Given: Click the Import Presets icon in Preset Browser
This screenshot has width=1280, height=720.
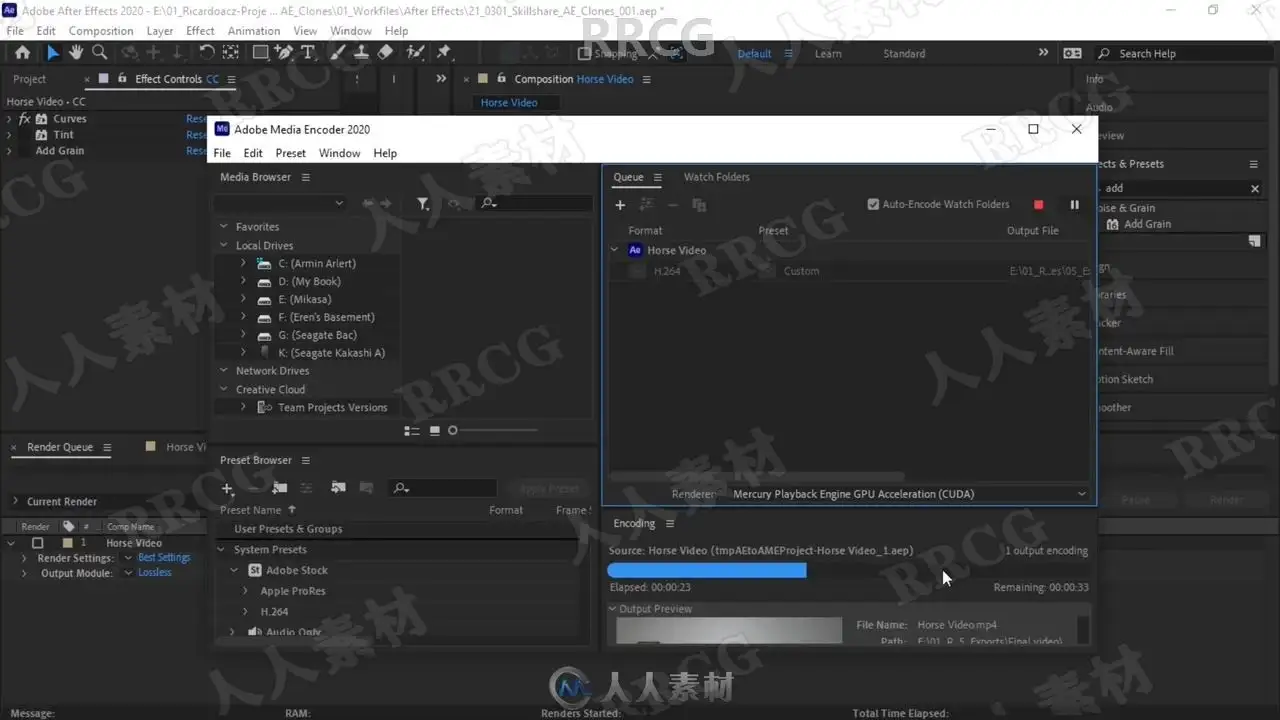Looking at the screenshot, I should click(338, 488).
